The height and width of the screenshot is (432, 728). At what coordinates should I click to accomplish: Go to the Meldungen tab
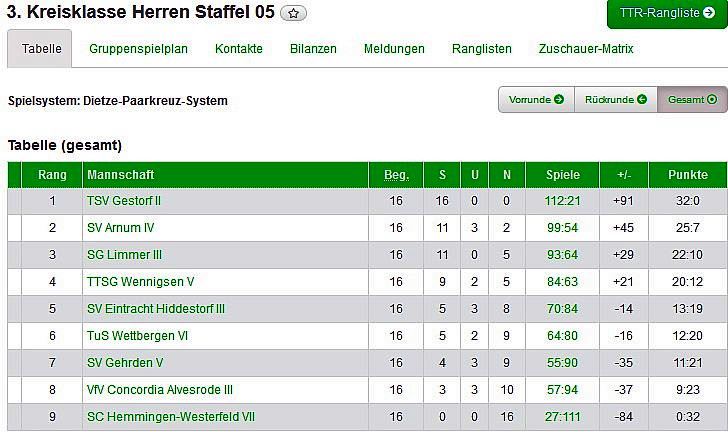point(394,48)
